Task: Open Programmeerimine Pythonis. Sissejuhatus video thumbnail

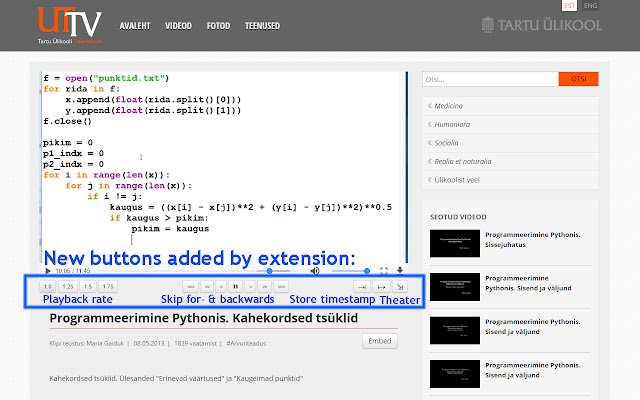Action: pyautogui.click(x=455, y=243)
